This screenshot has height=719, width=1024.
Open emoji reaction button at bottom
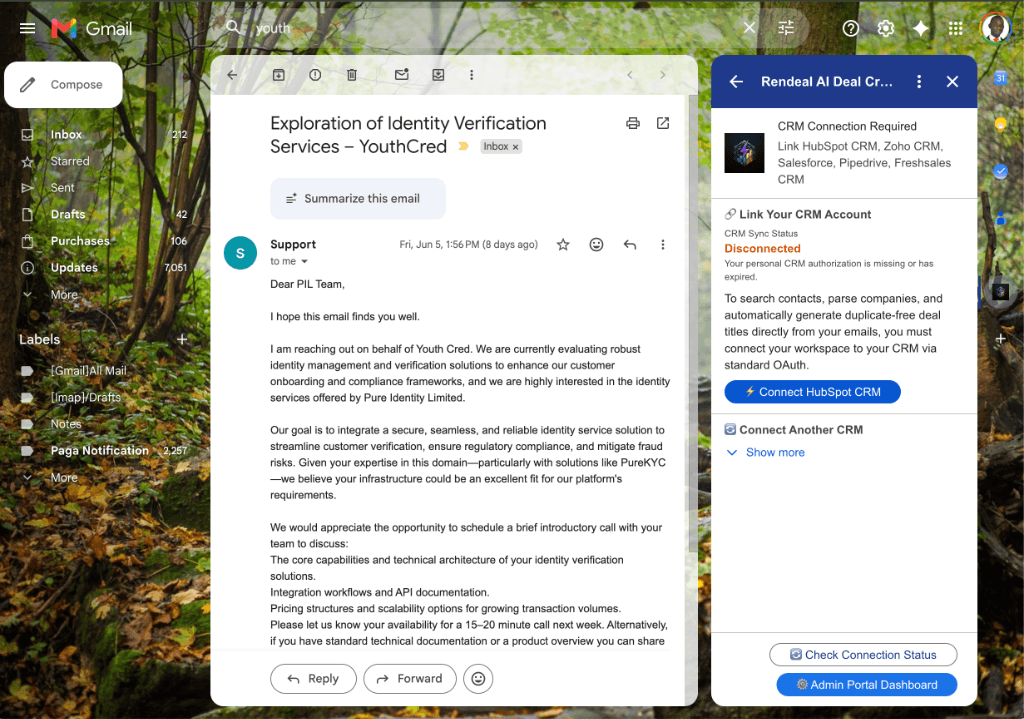pyautogui.click(x=478, y=679)
